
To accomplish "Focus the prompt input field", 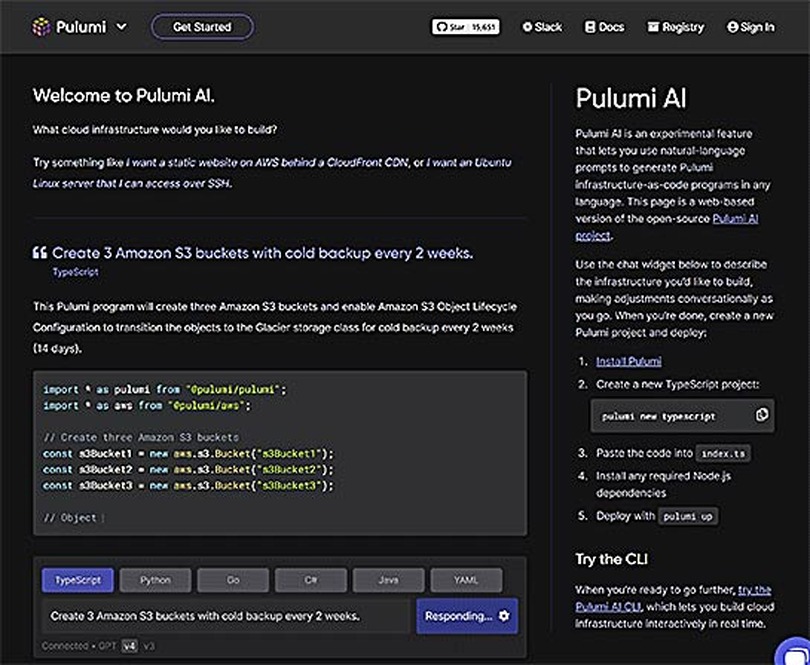I will (x=226, y=616).
